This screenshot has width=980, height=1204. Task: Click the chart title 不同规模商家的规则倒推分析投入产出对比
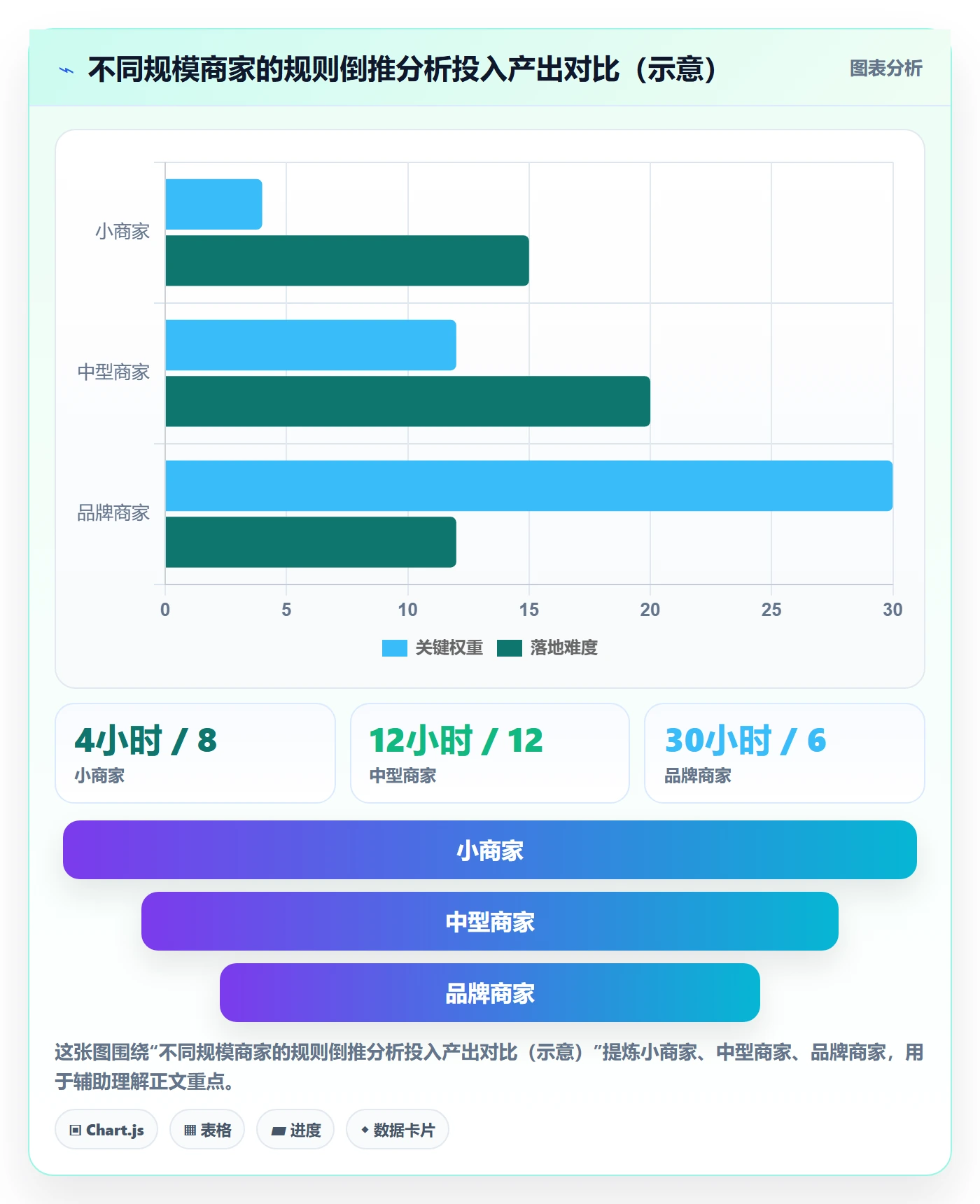[402, 69]
